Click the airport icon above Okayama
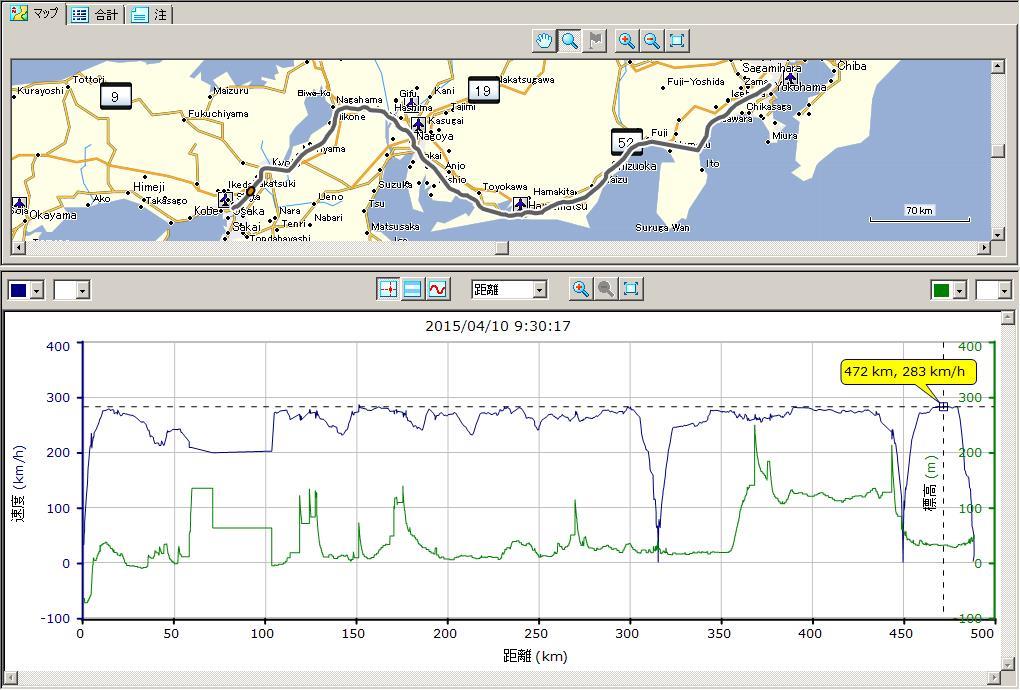1020x690 pixels. [x=20, y=204]
